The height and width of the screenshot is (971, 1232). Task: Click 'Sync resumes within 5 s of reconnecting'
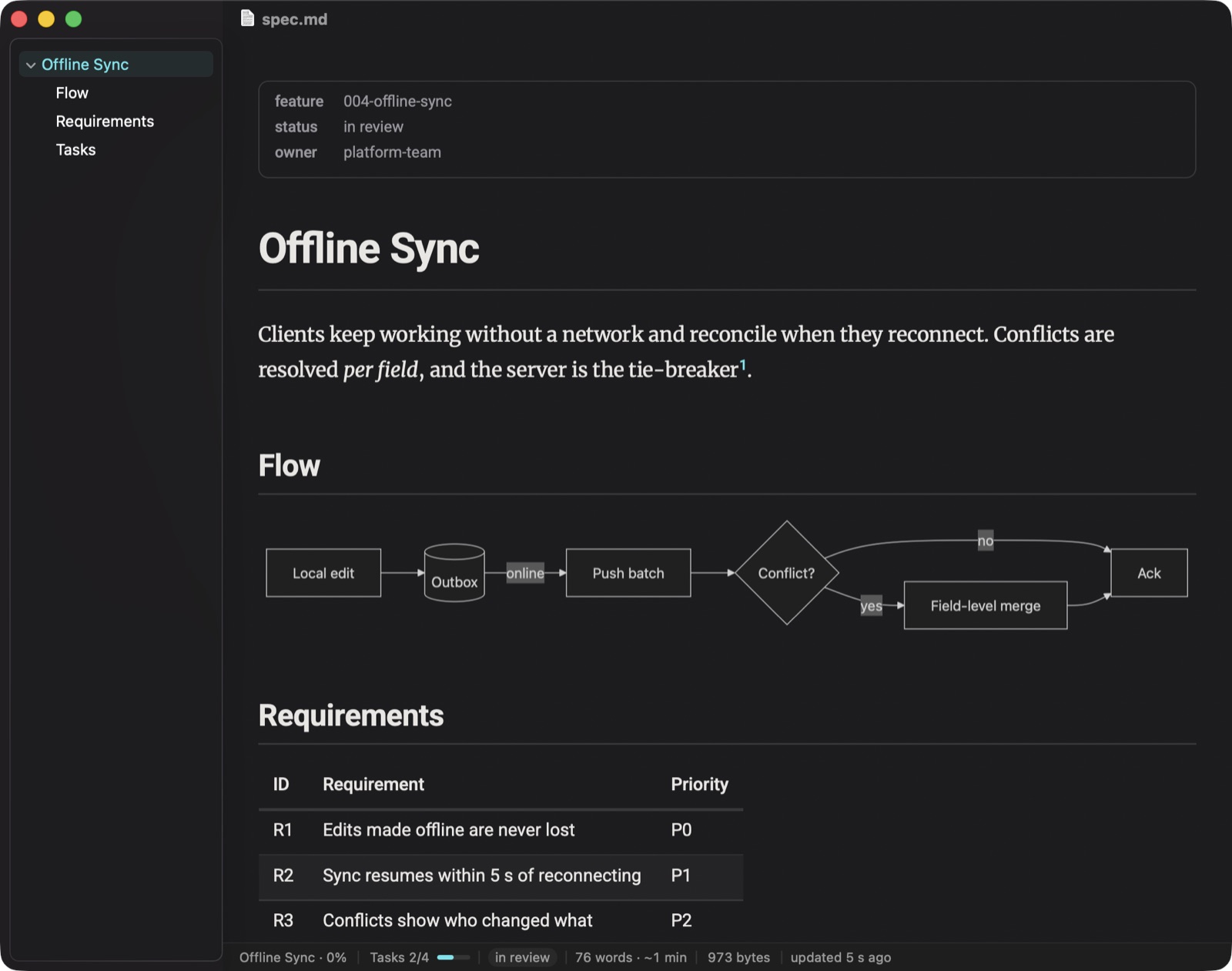(482, 876)
